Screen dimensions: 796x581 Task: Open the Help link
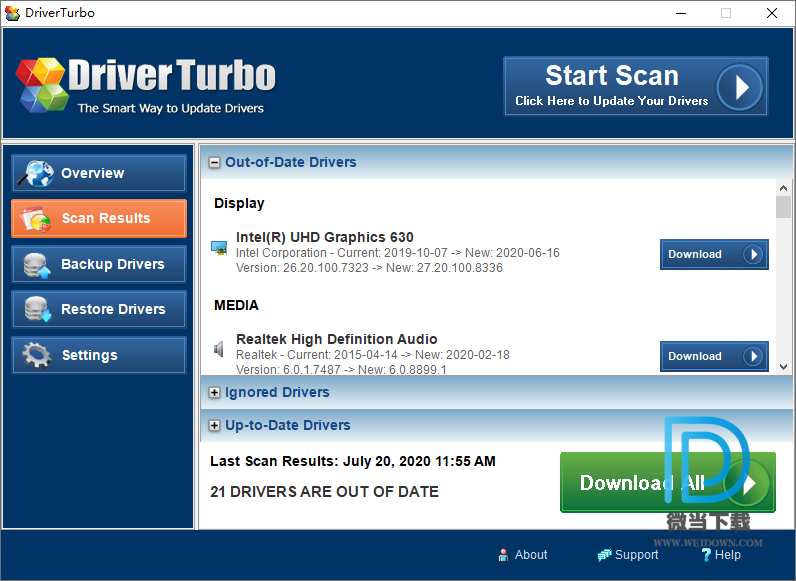point(721,555)
